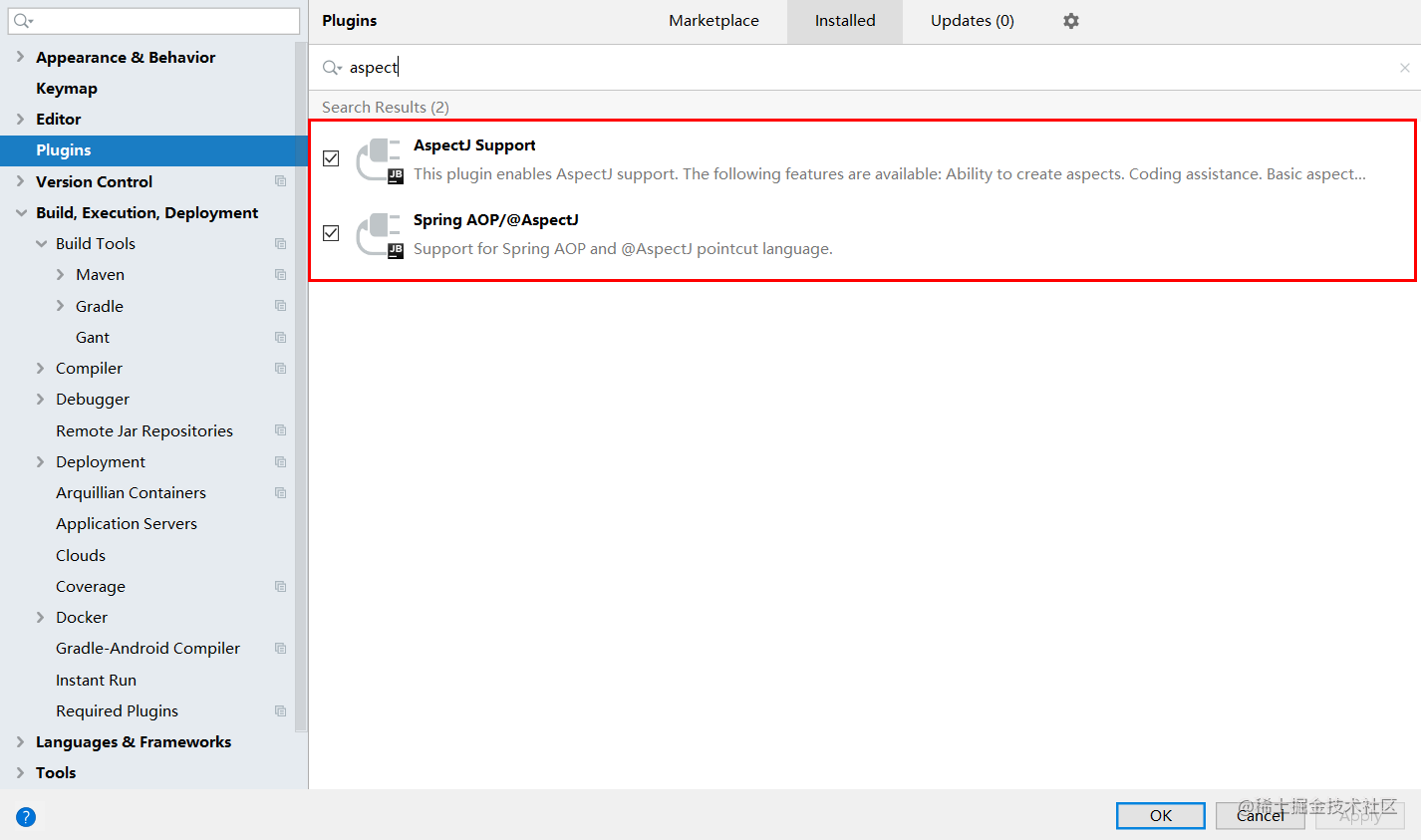
Task: Click project-level icon next to Required Plugins
Action: point(280,711)
